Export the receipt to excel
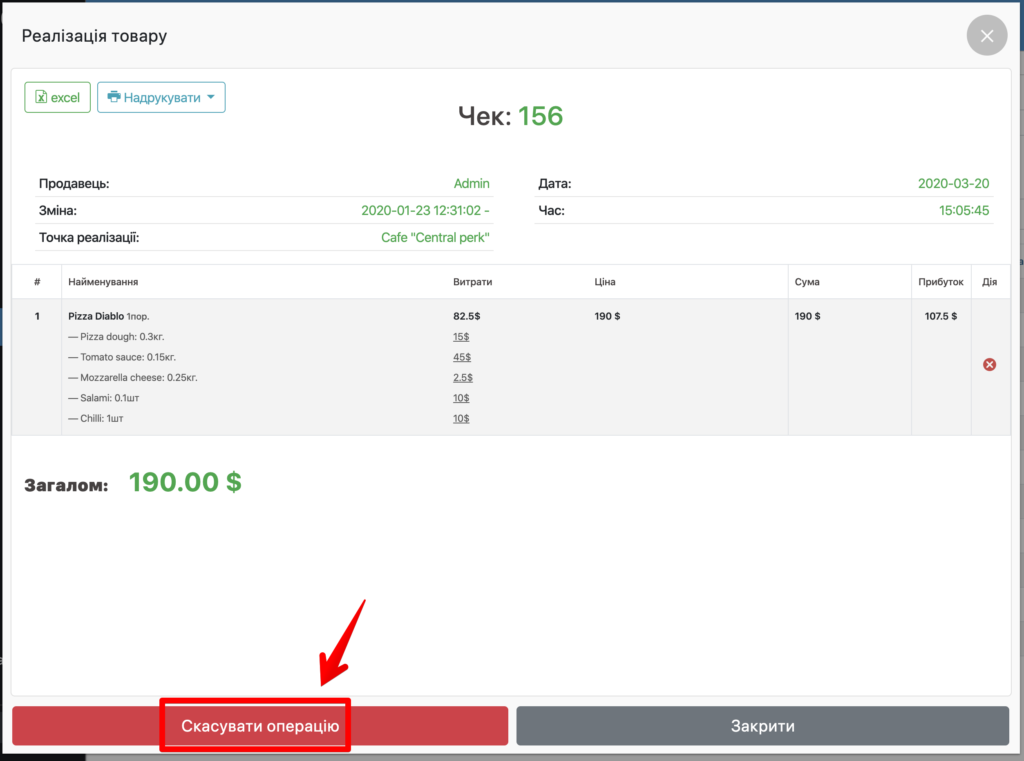The image size is (1024, 761). click(58, 97)
